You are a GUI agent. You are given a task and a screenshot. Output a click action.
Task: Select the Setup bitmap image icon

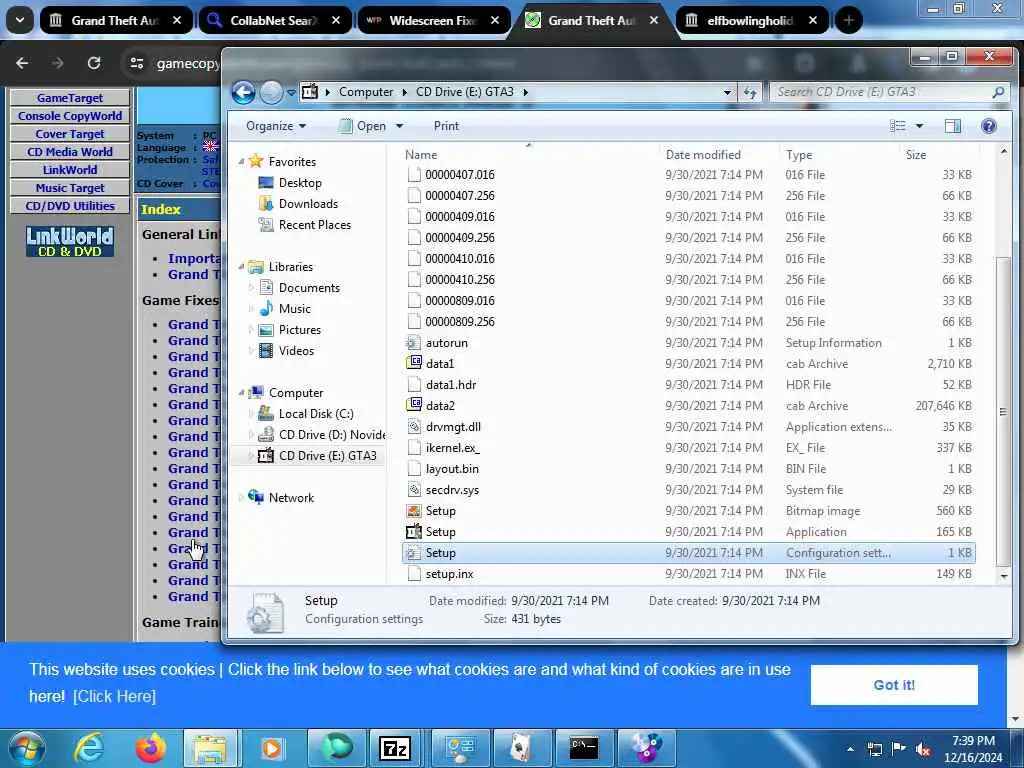pyautogui.click(x=413, y=511)
